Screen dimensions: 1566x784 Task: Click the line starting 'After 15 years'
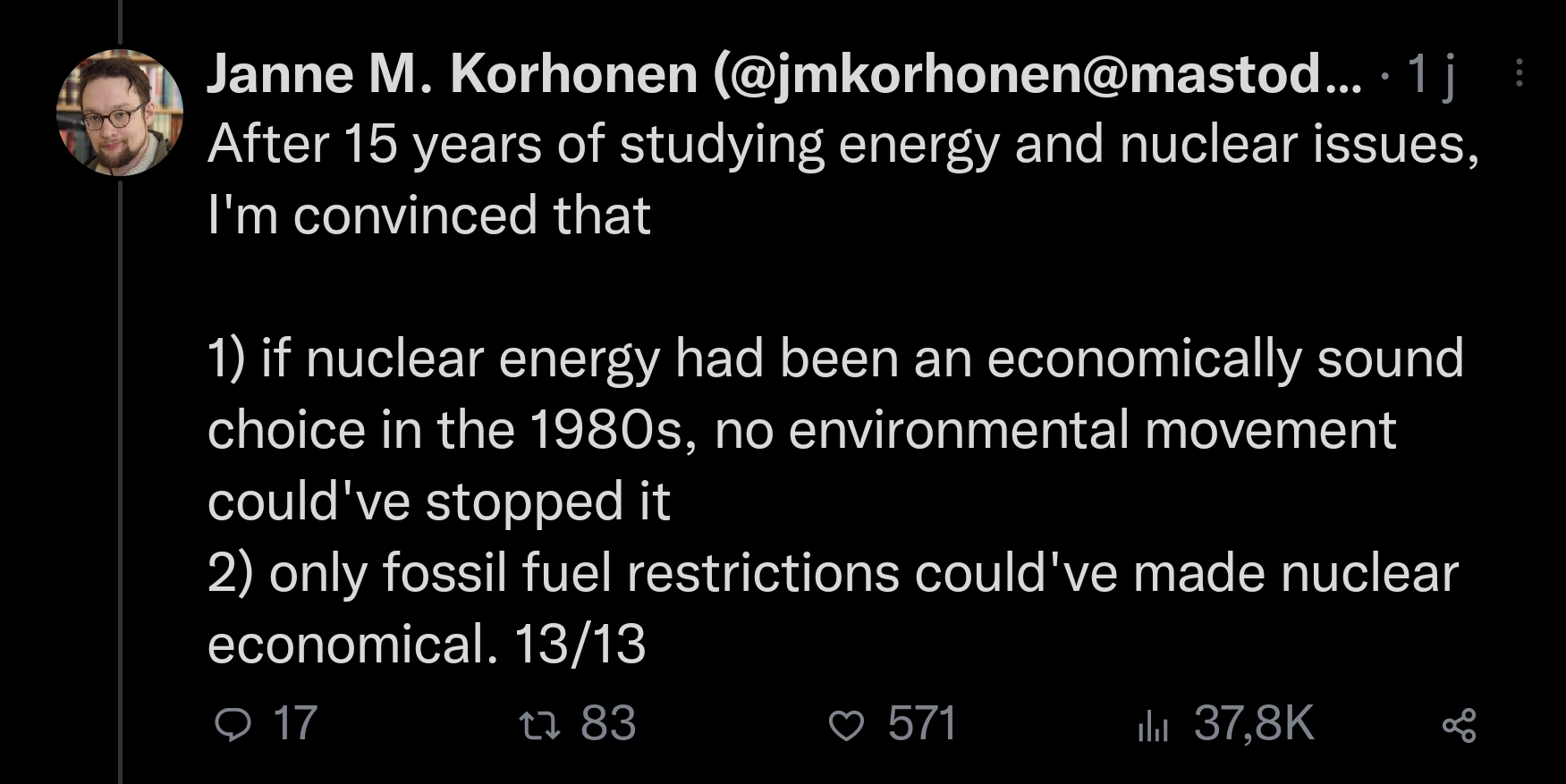click(842, 144)
